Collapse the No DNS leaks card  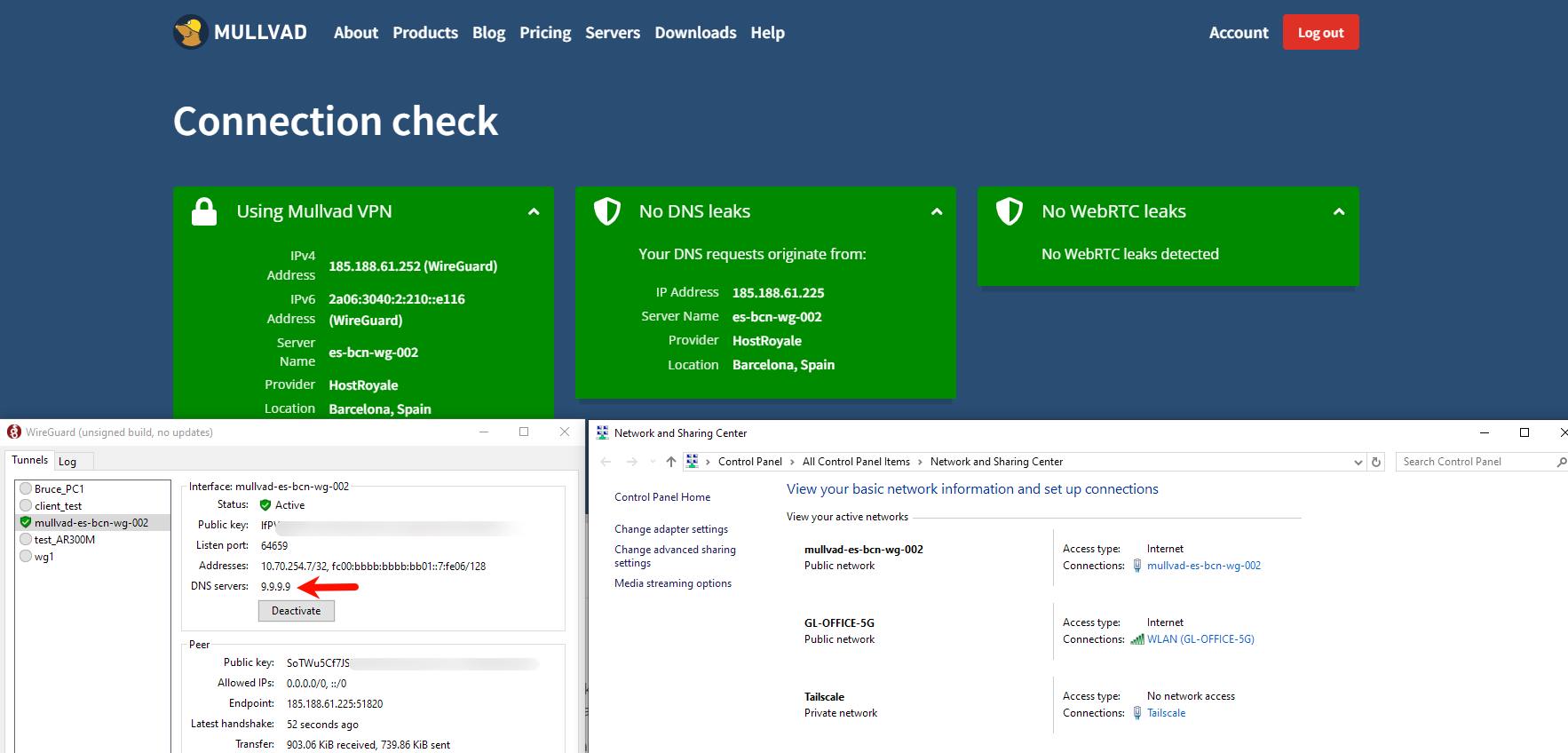point(937,212)
